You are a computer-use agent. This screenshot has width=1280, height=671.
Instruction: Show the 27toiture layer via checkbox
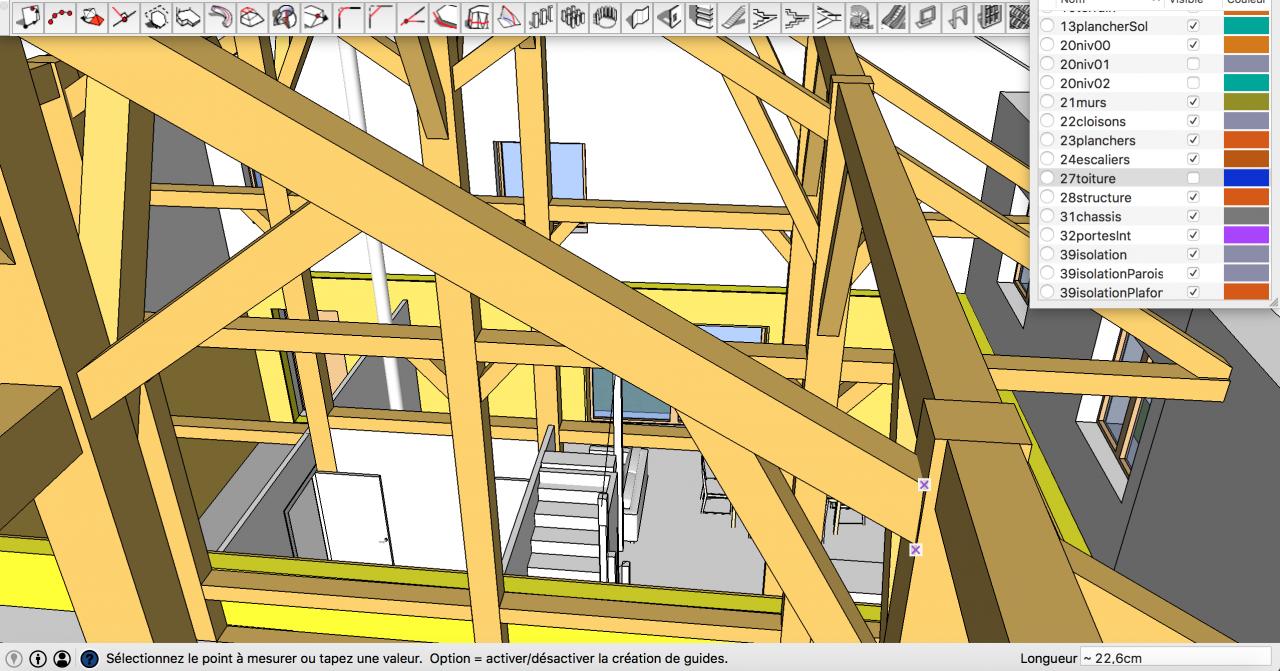(1193, 178)
